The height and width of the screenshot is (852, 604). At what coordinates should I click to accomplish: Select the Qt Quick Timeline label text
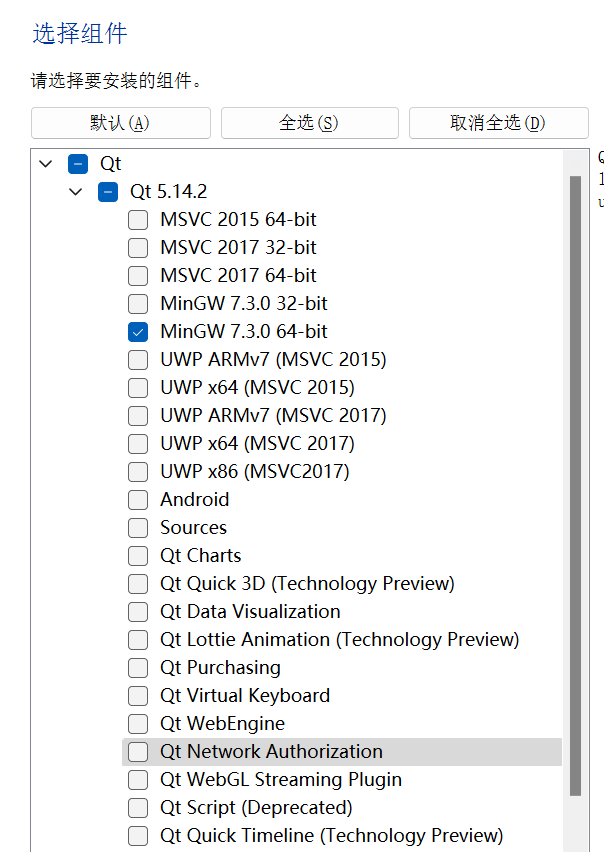332,836
